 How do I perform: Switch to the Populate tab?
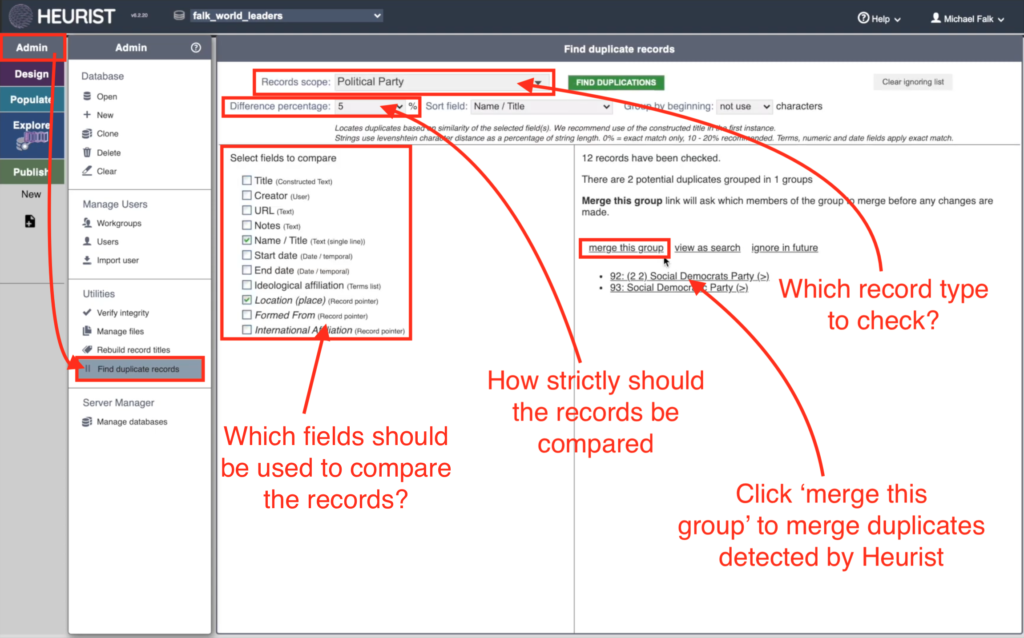pos(32,99)
